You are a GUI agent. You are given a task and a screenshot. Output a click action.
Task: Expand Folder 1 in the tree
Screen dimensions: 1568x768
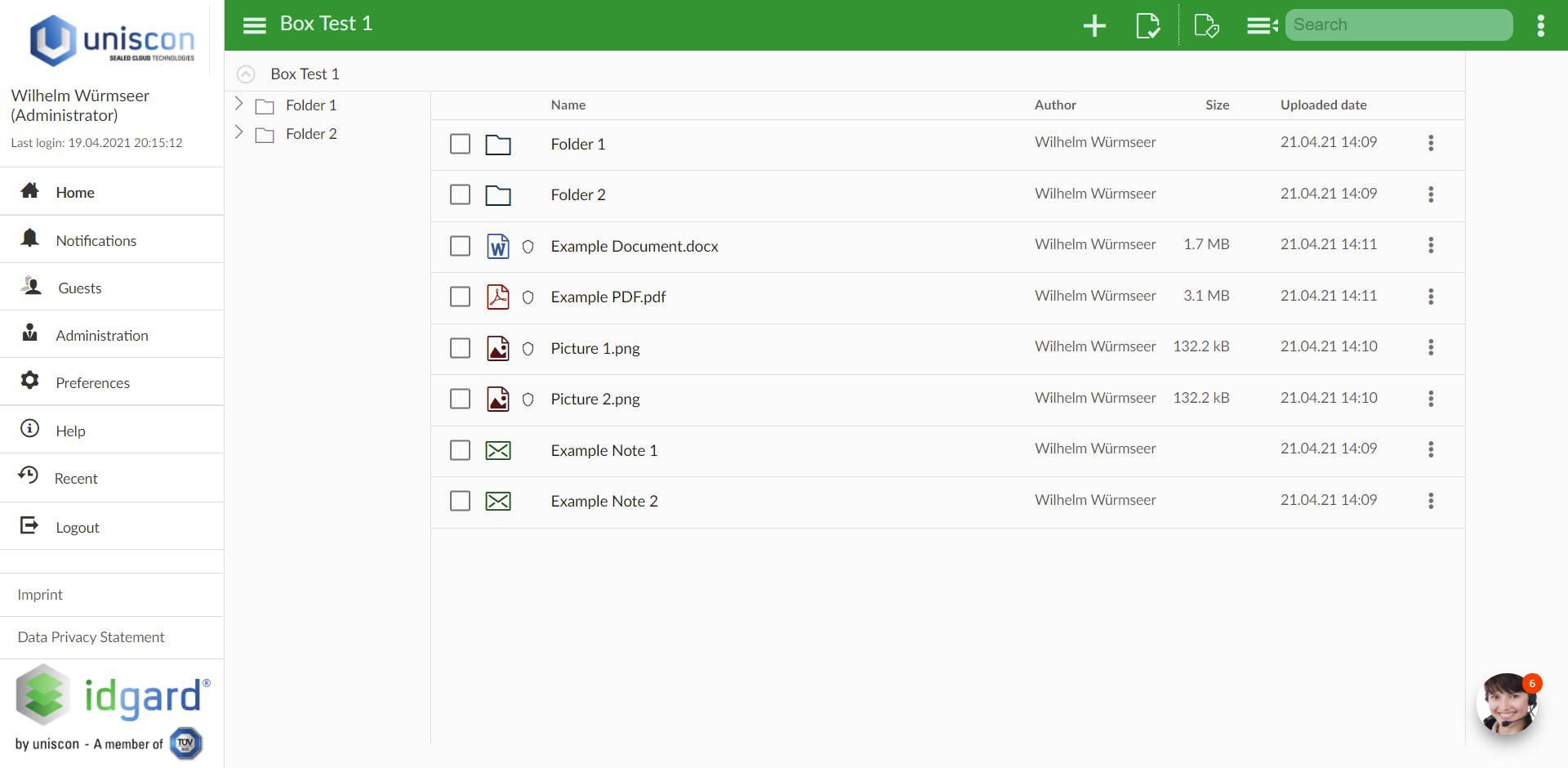tap(239, 104)
